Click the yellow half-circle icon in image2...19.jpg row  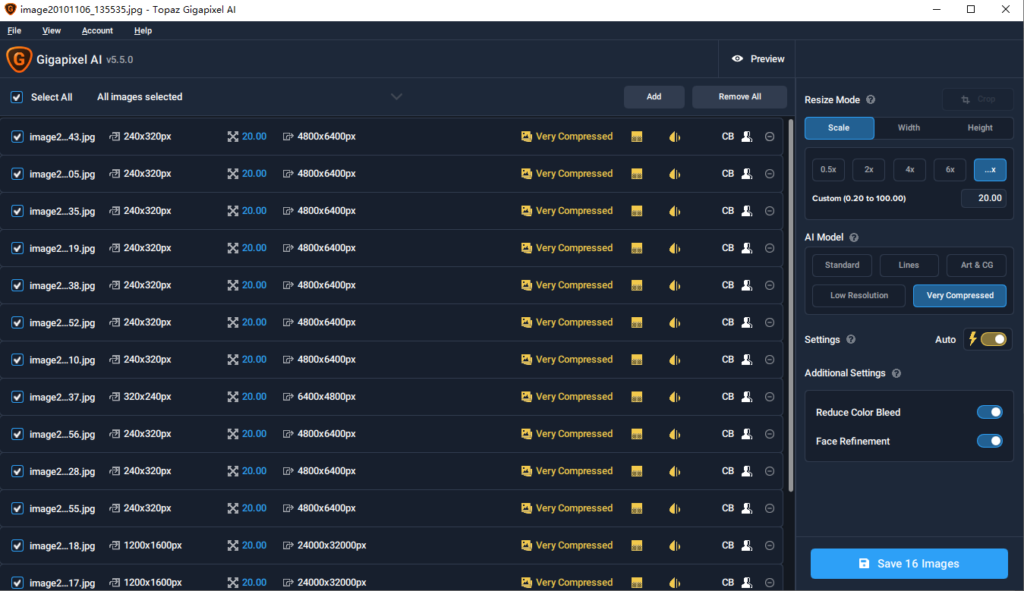coord(675,248)
